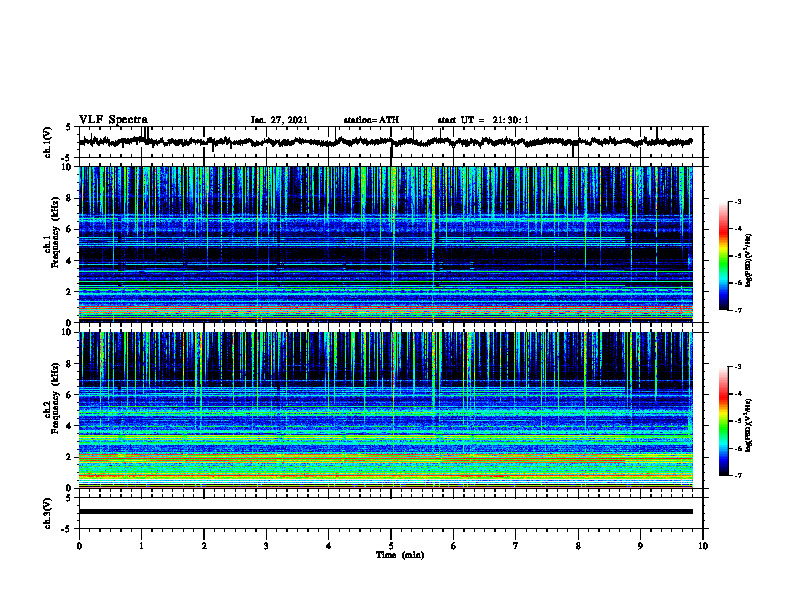792x612 pixels.
Task: Click inside the ch.1 spectrogram panel
Action: [x=386, y=244]
